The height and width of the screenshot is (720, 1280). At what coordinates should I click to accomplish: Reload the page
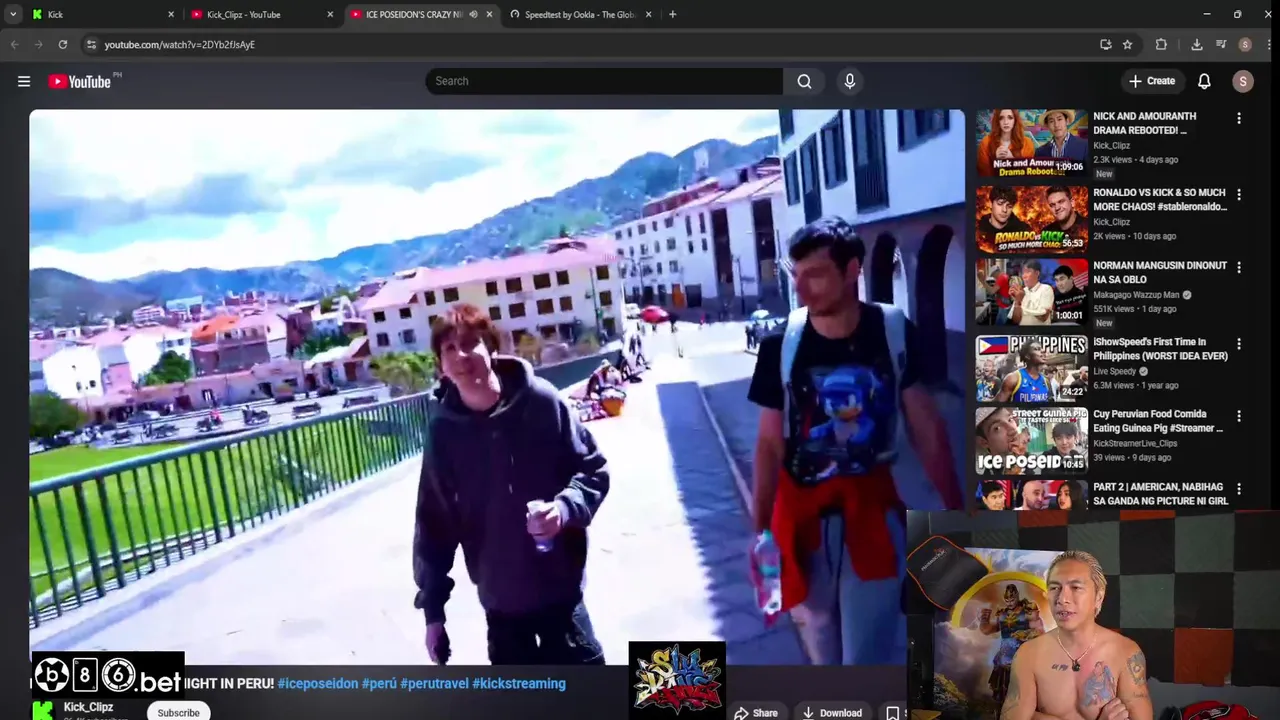point(62,44)
